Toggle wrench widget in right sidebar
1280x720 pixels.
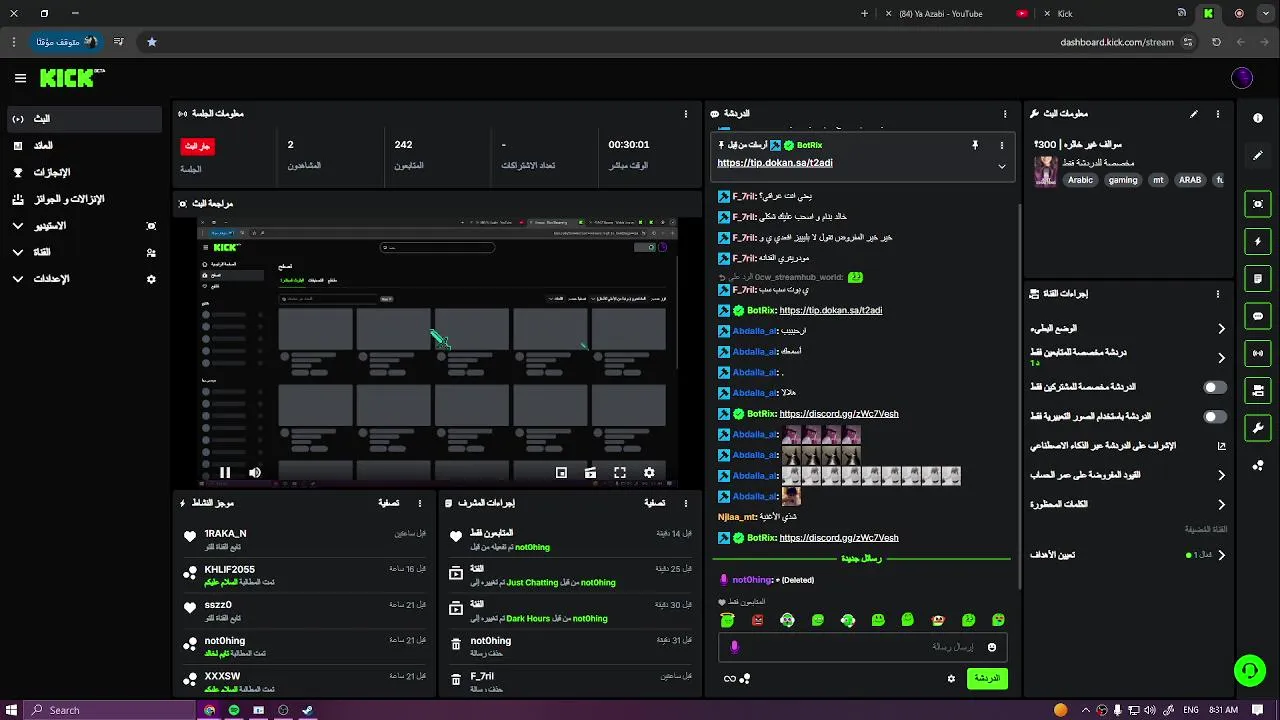(1258, 428)
